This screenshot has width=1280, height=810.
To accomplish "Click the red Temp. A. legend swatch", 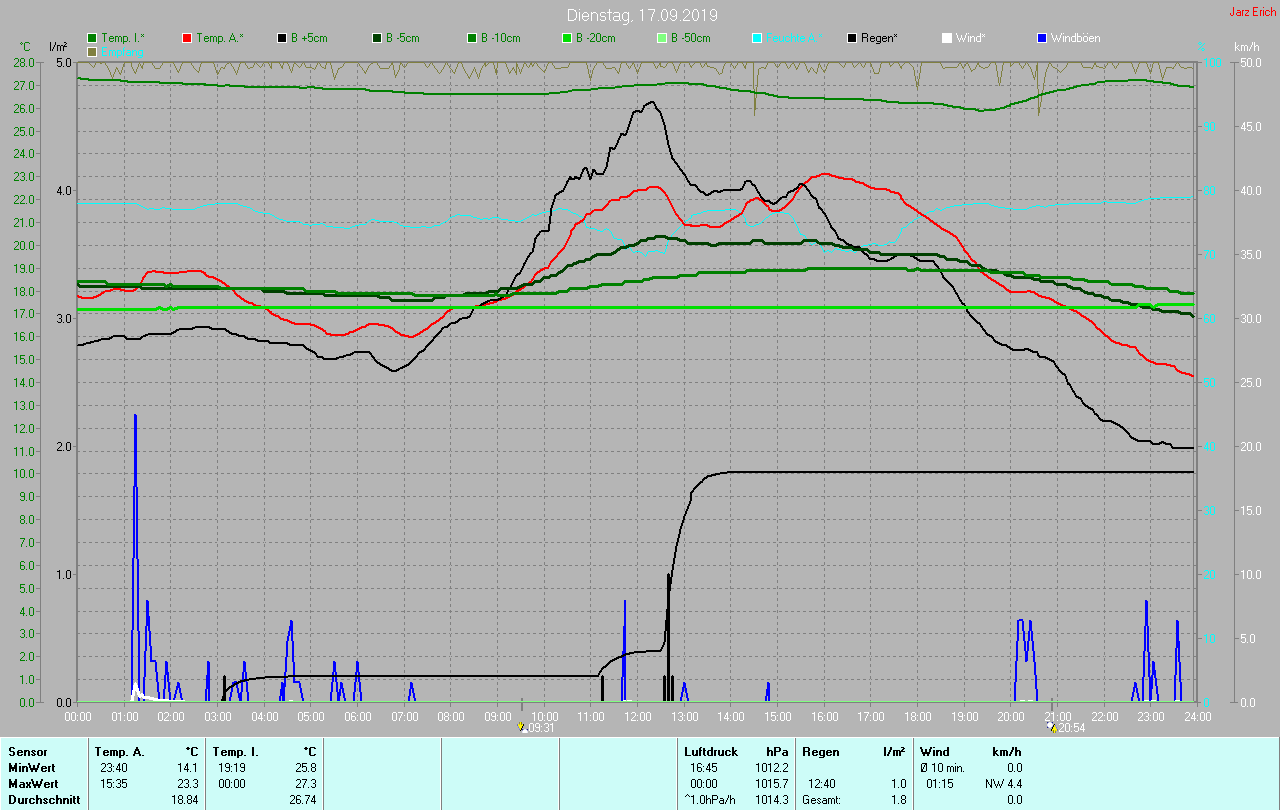I will click(187, 38).
